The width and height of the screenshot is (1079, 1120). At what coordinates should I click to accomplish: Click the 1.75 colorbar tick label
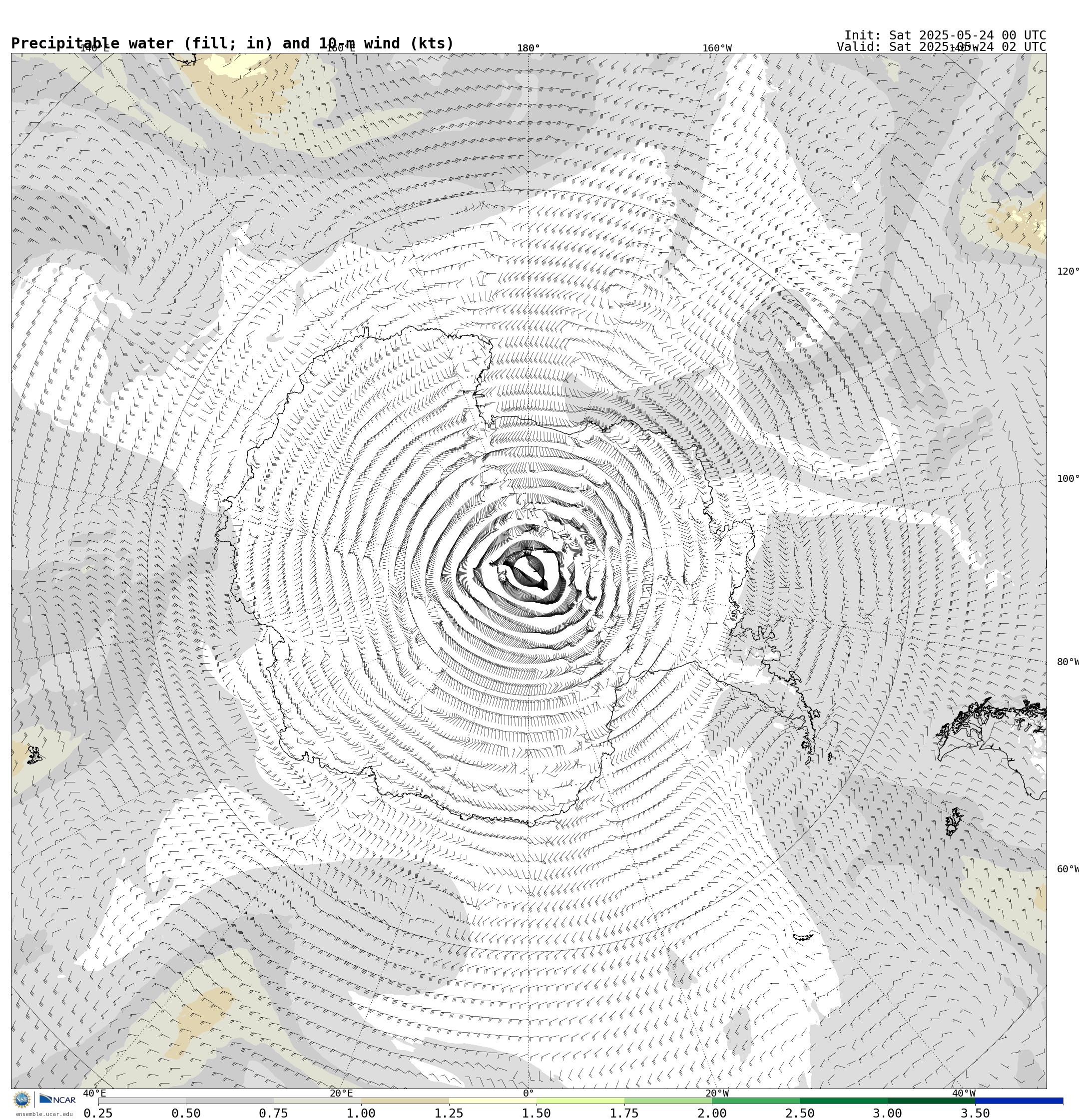624,1113
